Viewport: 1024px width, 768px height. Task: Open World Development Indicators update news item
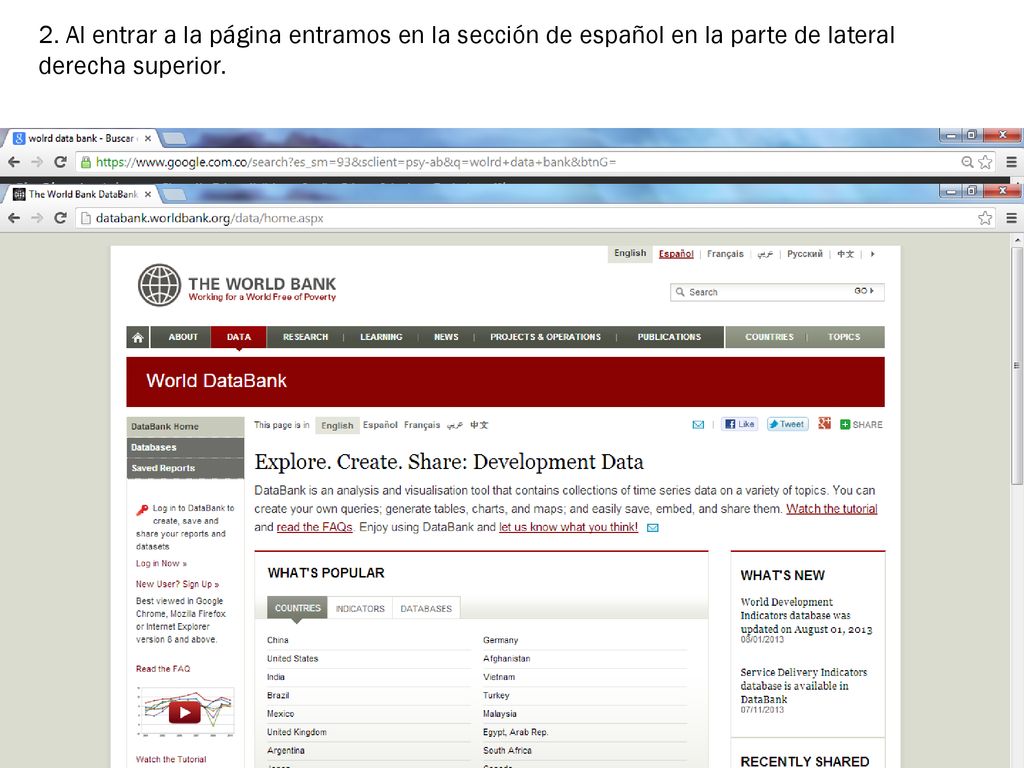[x=806, y=615]
